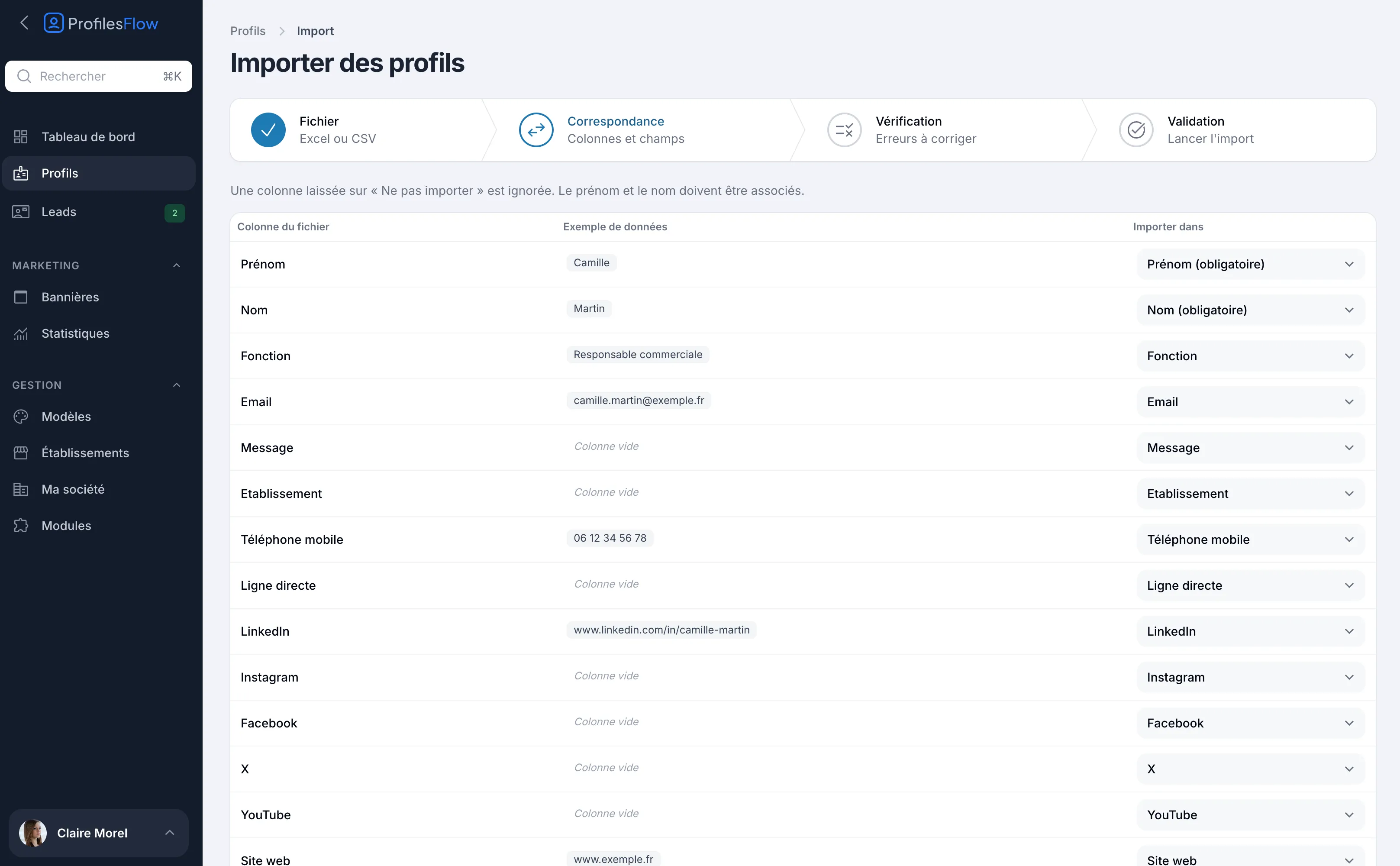Collapse the GESTION section

click(176, 385)
